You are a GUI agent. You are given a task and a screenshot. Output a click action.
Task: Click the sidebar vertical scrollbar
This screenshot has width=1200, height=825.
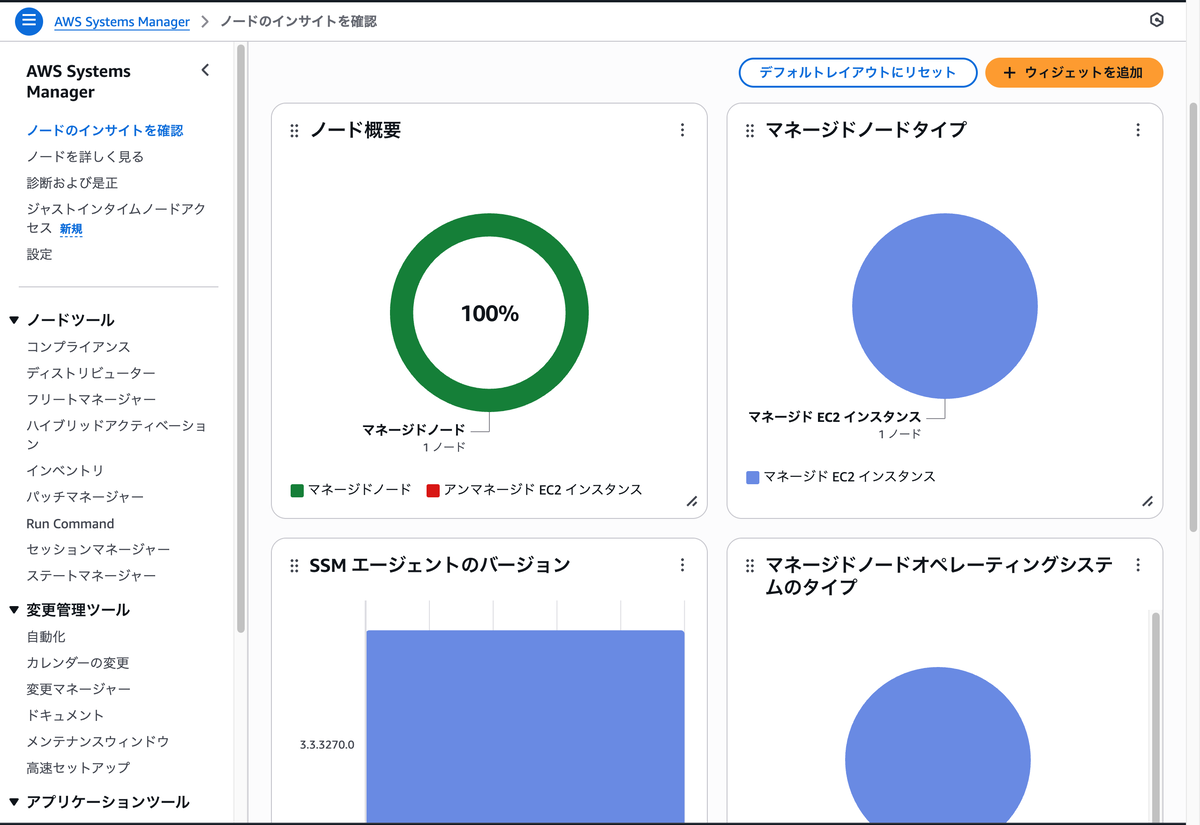pos(241,340)
